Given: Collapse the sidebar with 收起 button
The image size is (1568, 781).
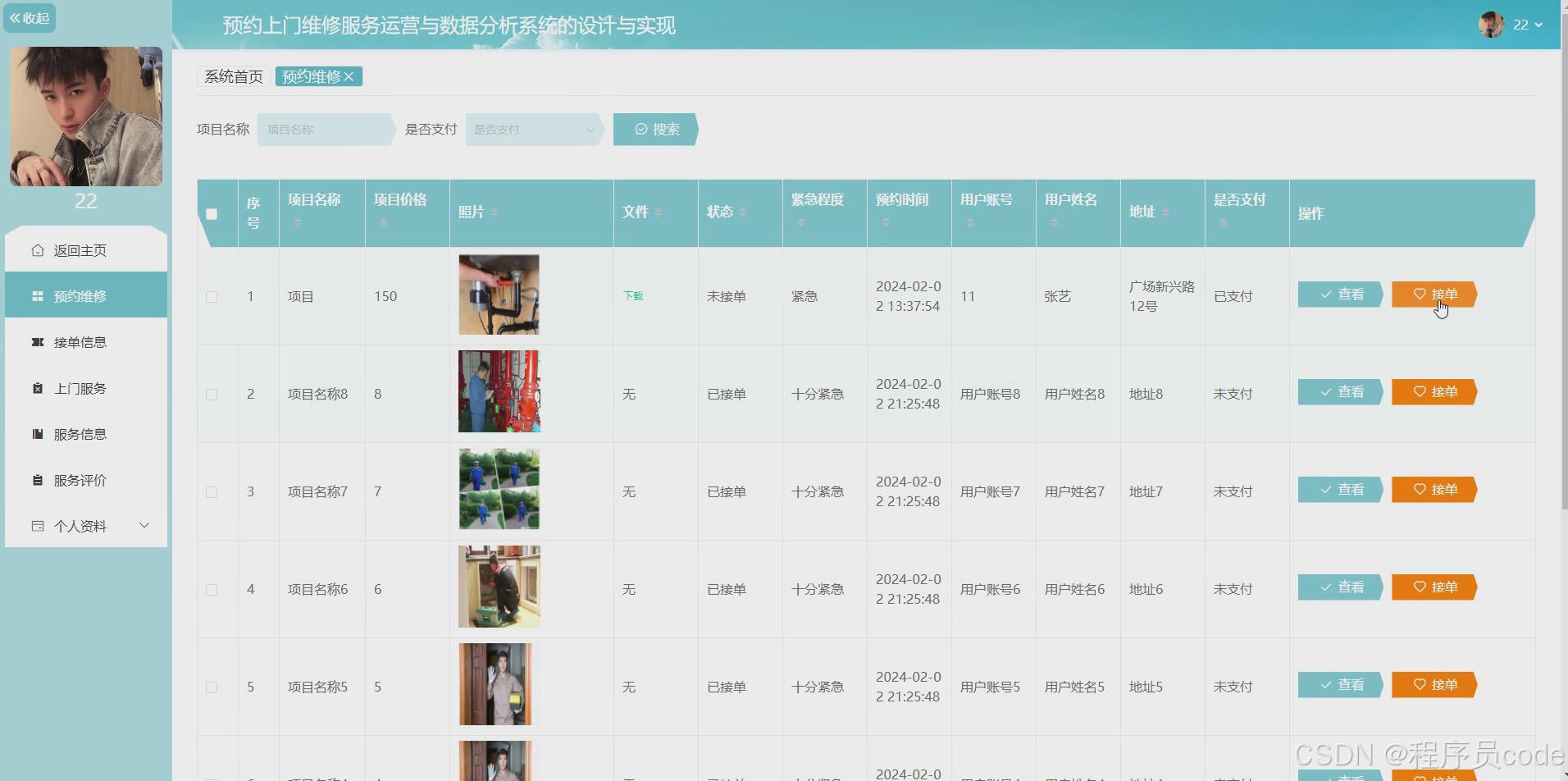Looking at the screenshot, I should coord(30,18).
